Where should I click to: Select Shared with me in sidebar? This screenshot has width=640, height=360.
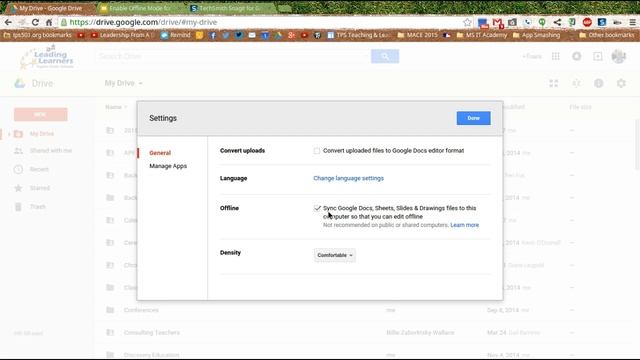51,151
